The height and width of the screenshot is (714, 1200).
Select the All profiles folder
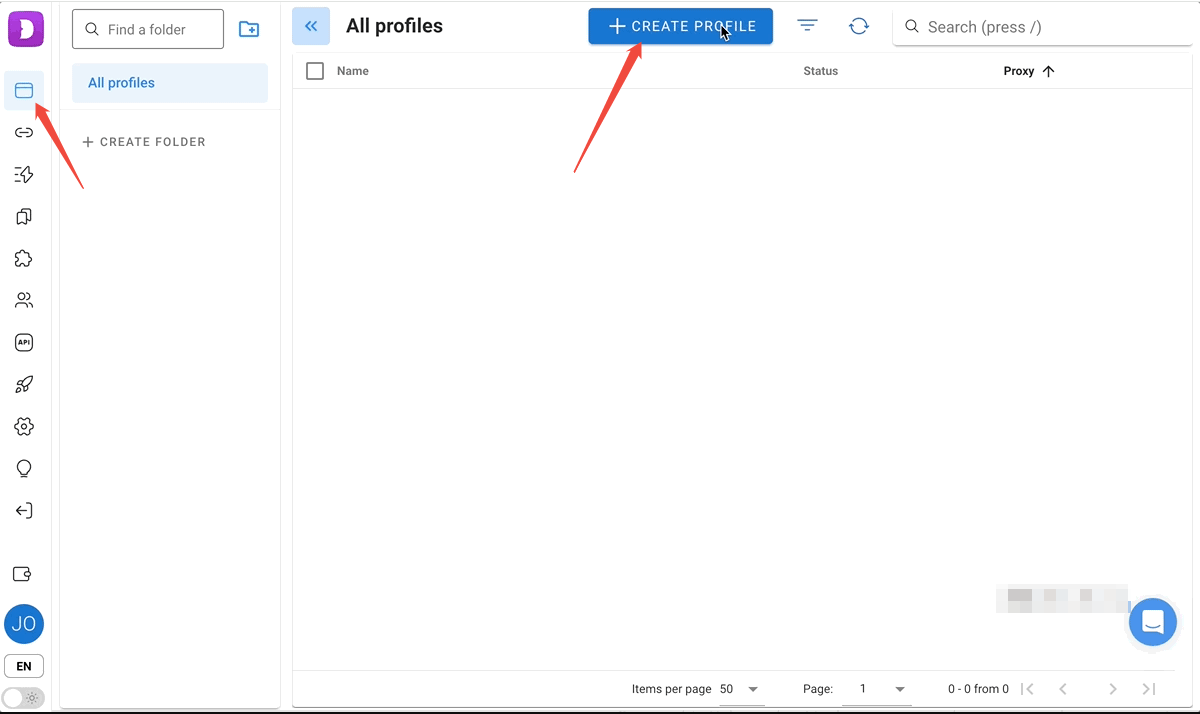click(169, 83)
